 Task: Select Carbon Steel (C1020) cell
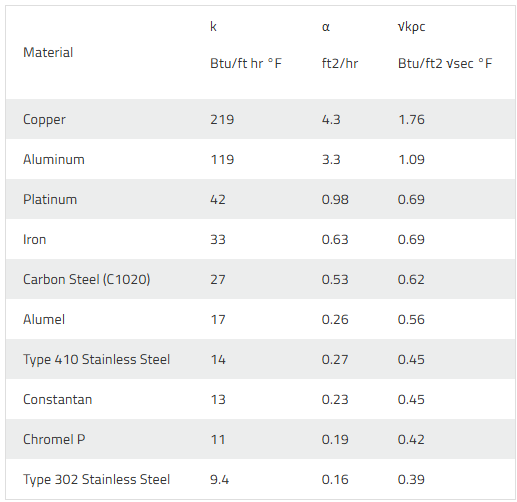87,280
